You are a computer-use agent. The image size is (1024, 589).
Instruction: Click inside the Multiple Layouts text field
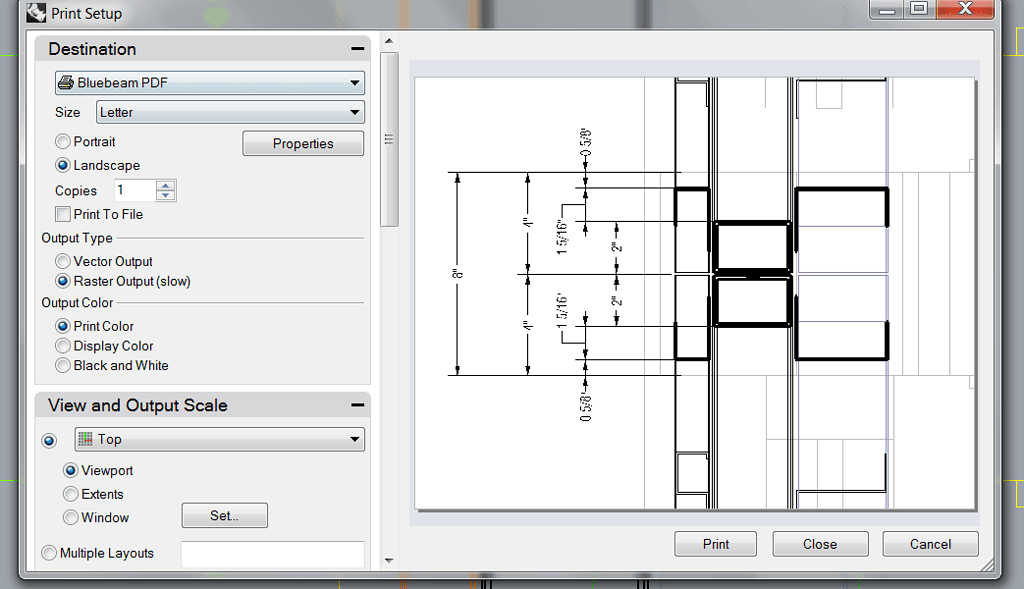pyautogui.click(x=272, y=553)
